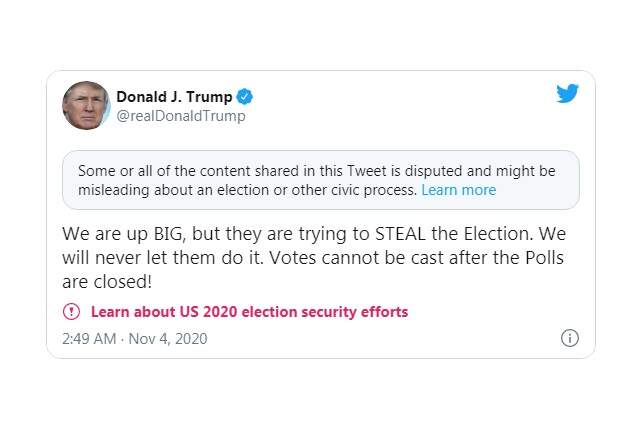Viewport: 640px width, 432px height.
Task: Click the Twitter bird logo
Action: click(x=567, y=94)
